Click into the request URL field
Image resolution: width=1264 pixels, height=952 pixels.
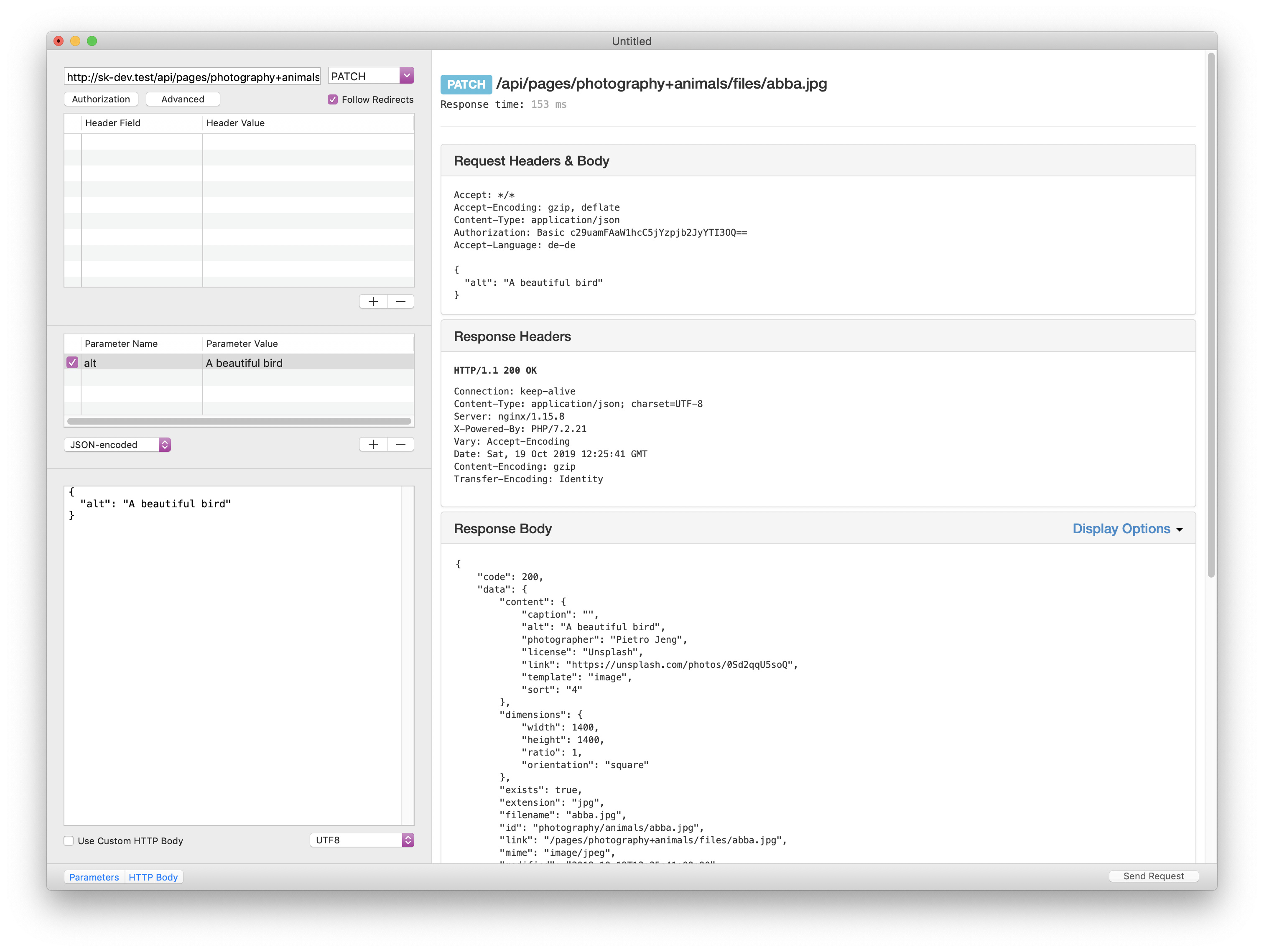pos(193,77)
